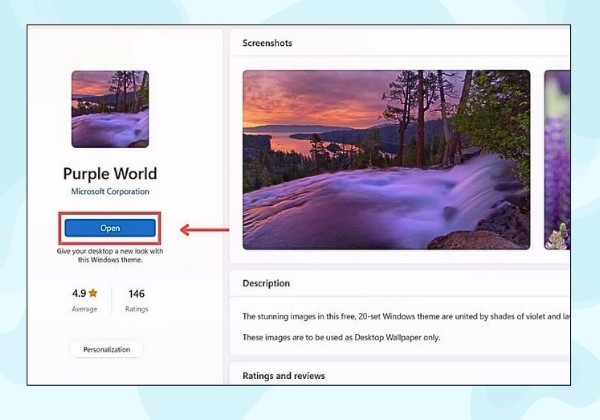Viewport: 600px width, 420px height.
Task: Click the Ratings and reviews heading
Action: [x=284, y=376]
